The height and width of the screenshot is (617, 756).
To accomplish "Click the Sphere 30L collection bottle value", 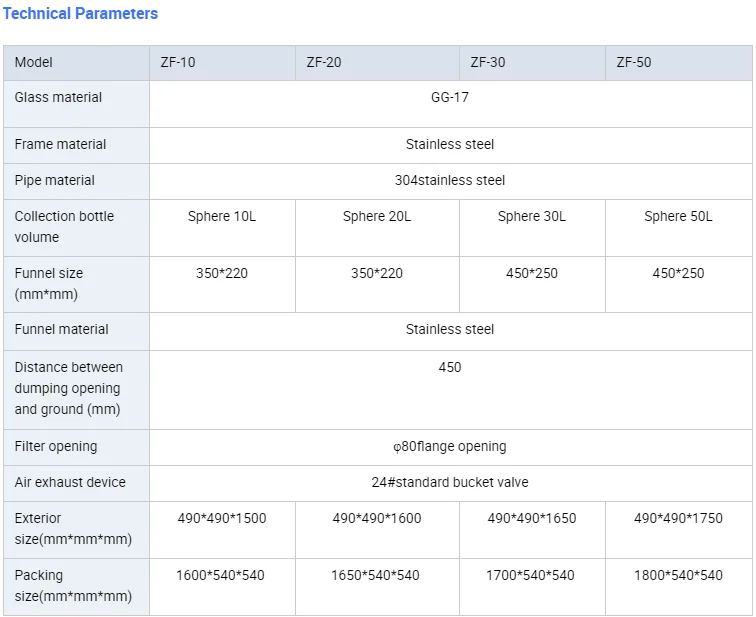I will 532,216.
